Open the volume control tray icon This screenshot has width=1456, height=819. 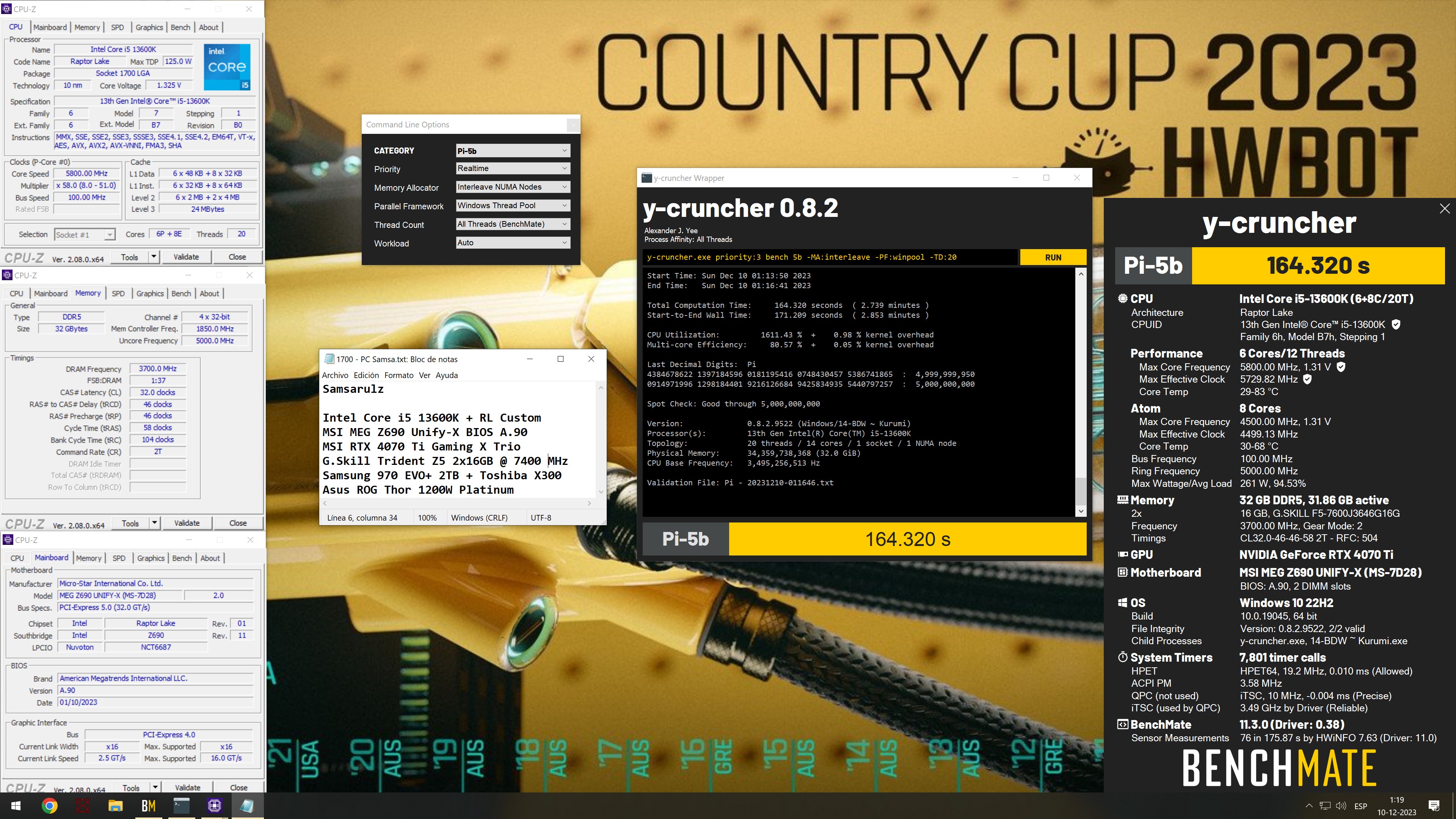tap(1341, 806)
